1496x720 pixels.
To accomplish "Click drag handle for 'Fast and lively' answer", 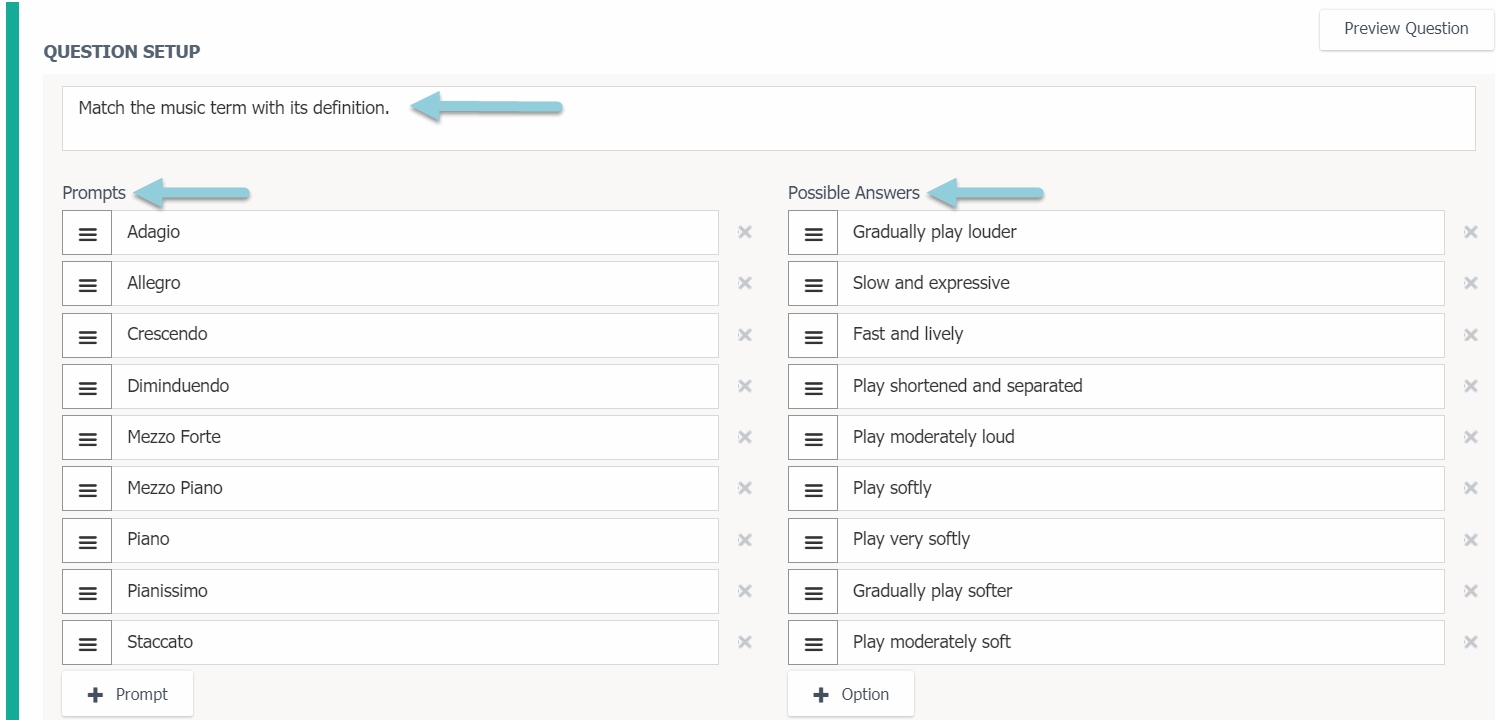I will pyautogui.click(x=813, y=336).
